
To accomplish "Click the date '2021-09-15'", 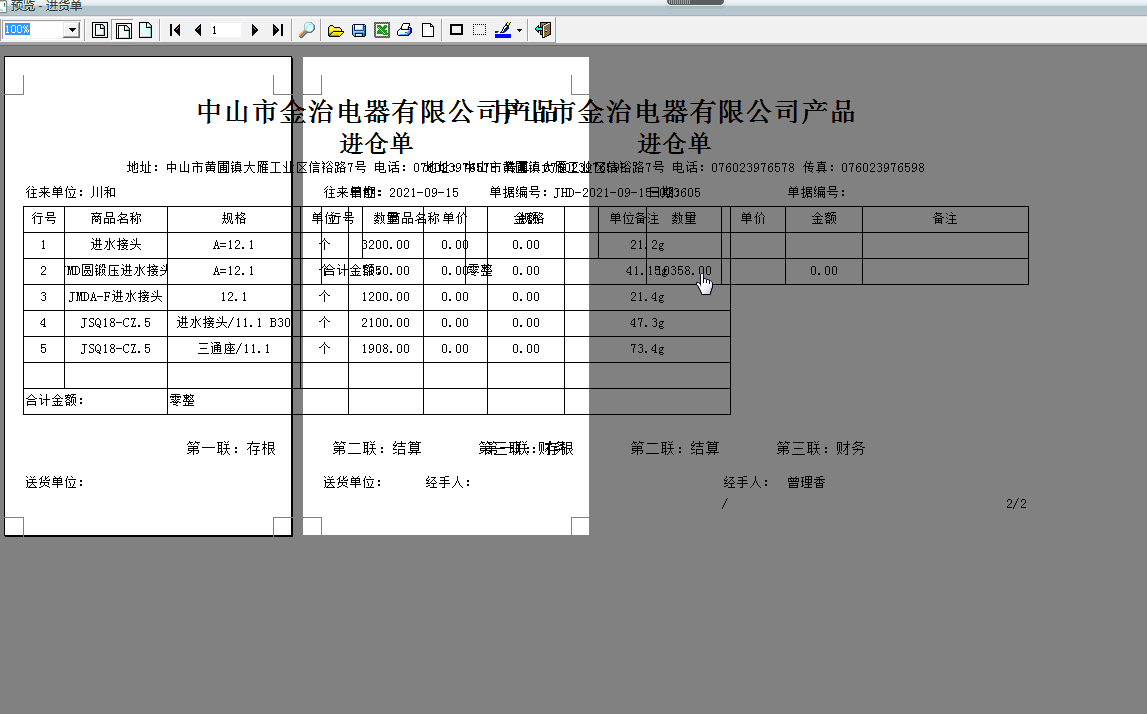I will pos(424,192).
